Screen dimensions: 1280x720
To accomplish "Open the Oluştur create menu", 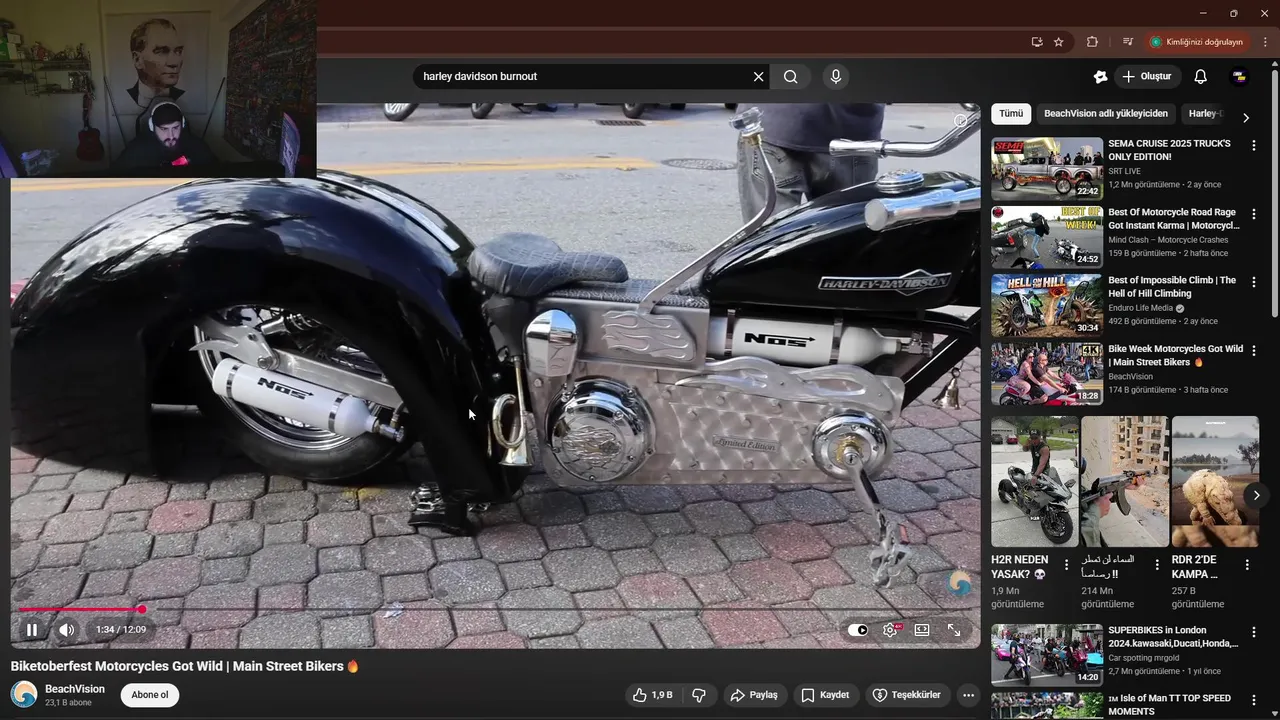I will [1147, 77].
